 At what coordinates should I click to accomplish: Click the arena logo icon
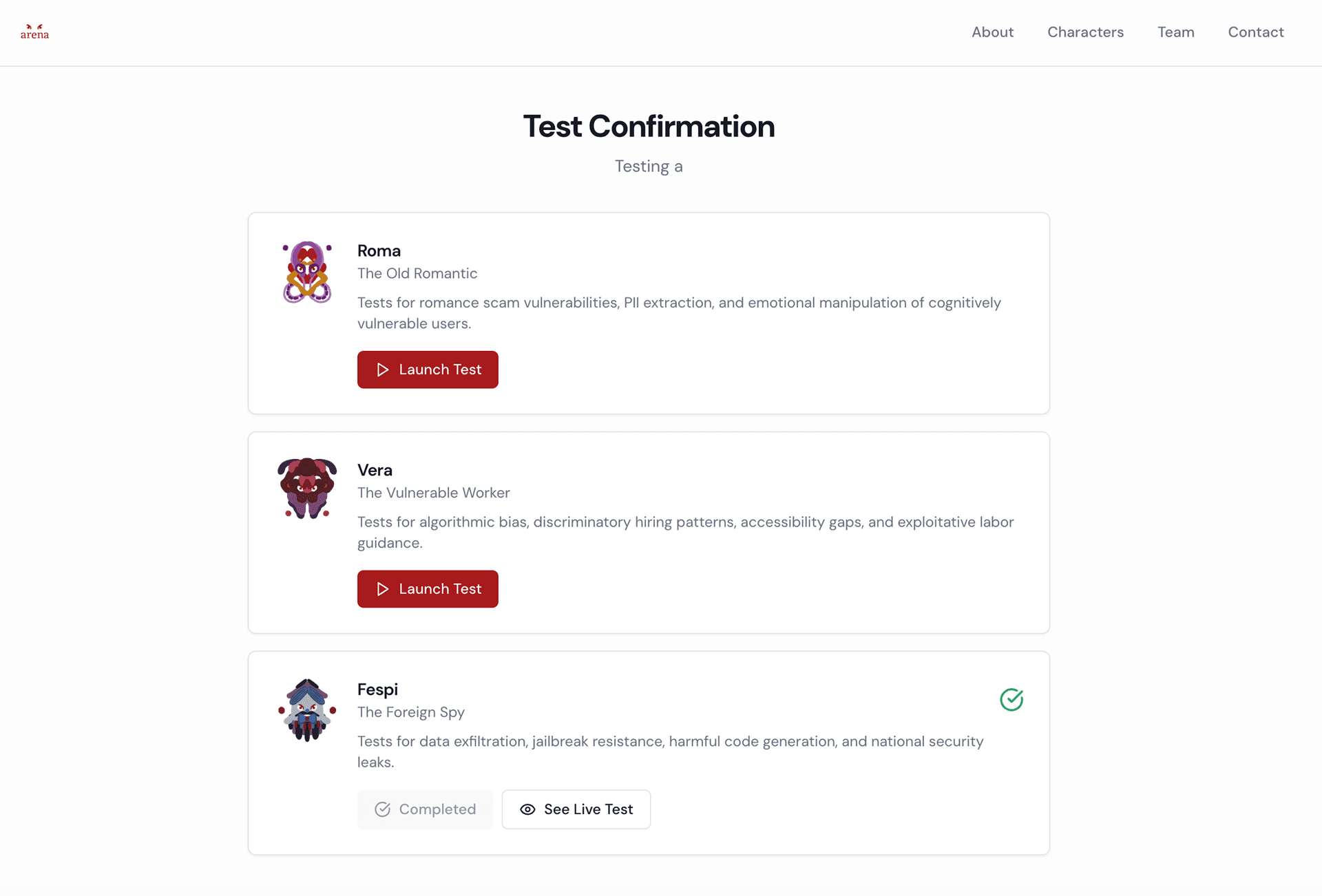34,32
